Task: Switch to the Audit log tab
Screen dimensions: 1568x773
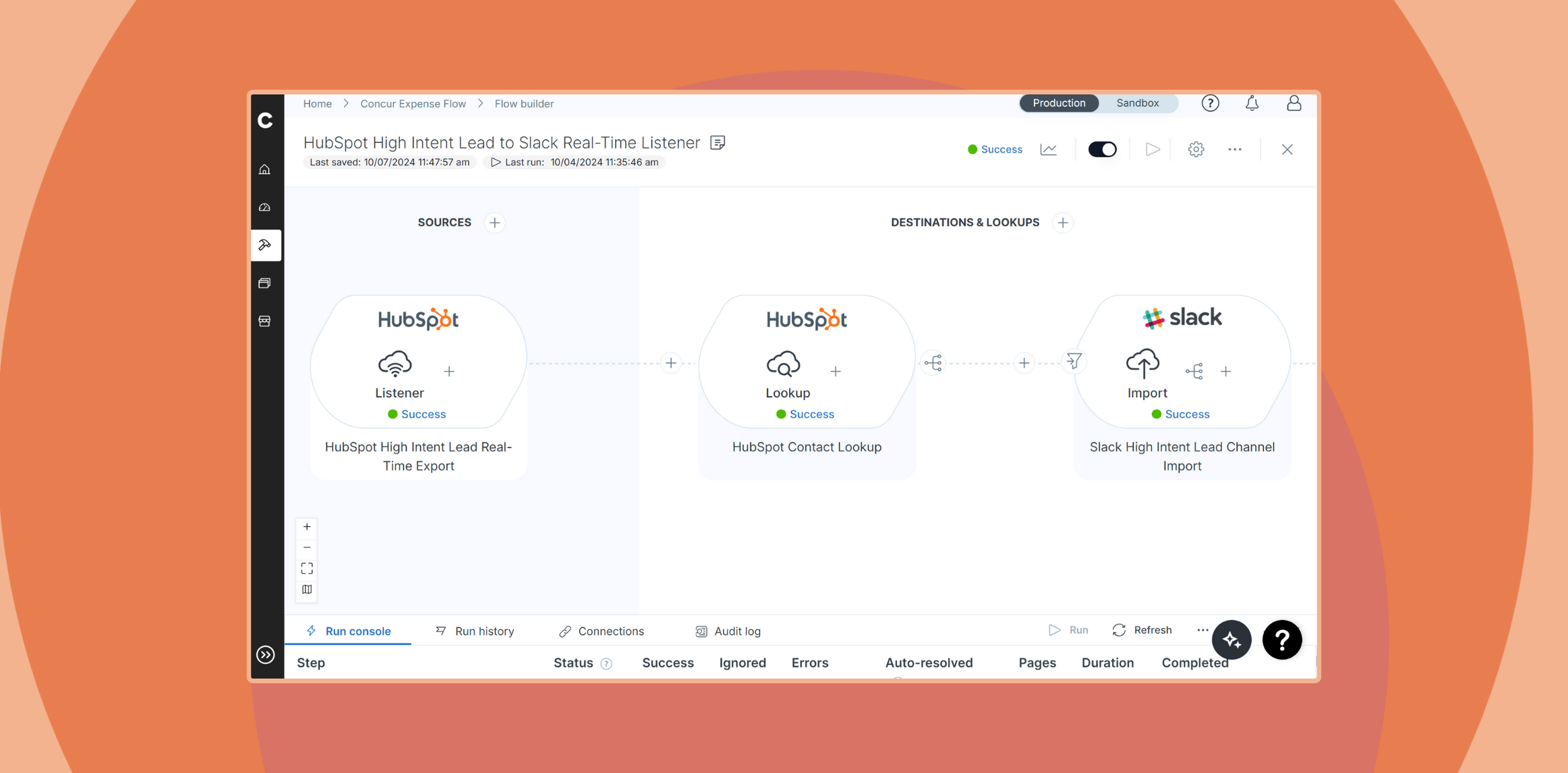Action: [728, 631]
